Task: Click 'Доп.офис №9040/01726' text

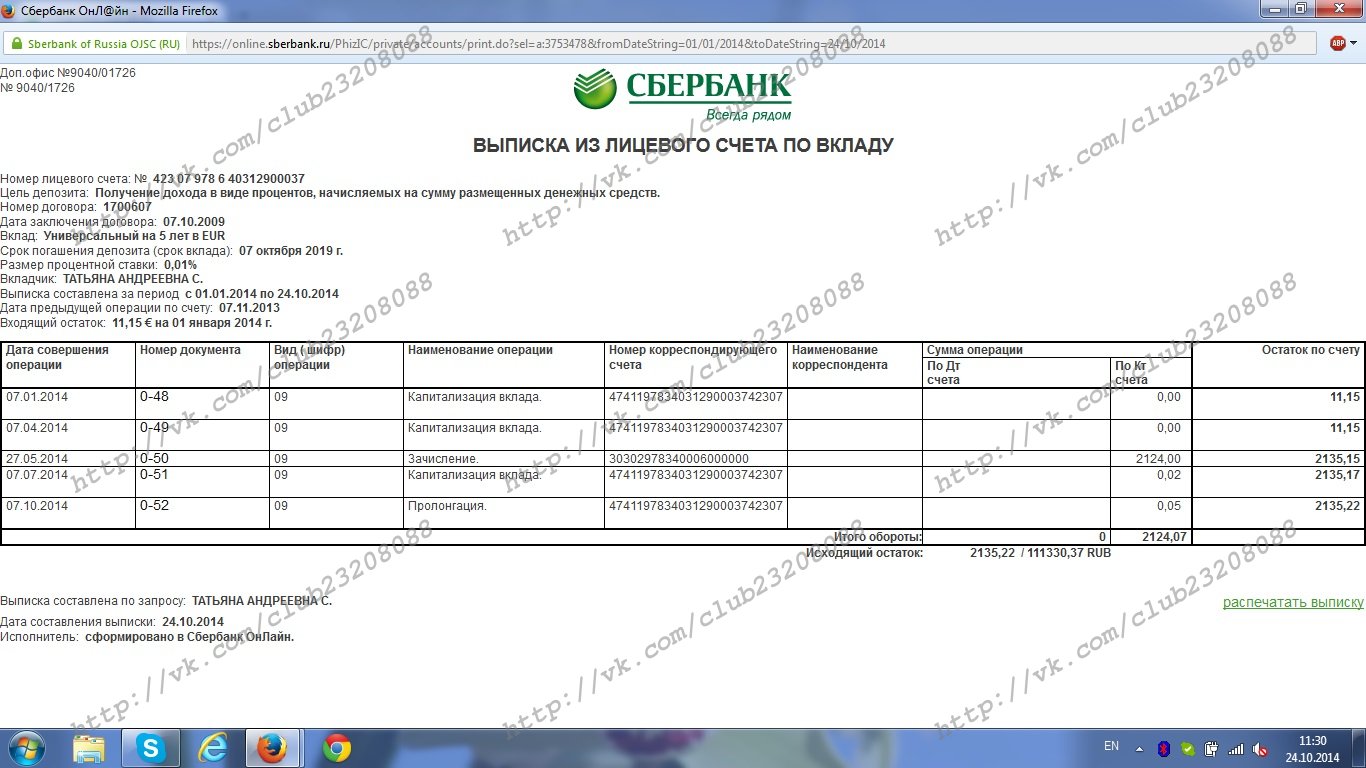Action: pos(68,73)
